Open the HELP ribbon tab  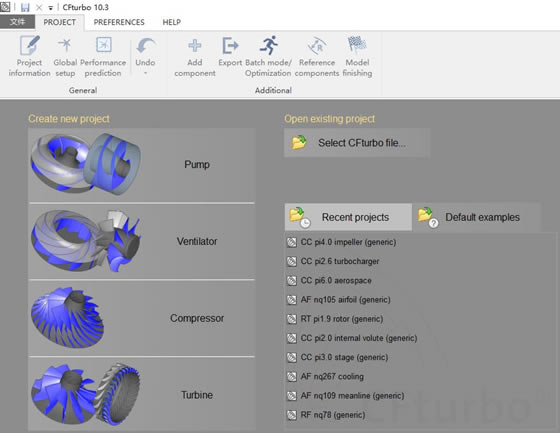pos(171,22)
